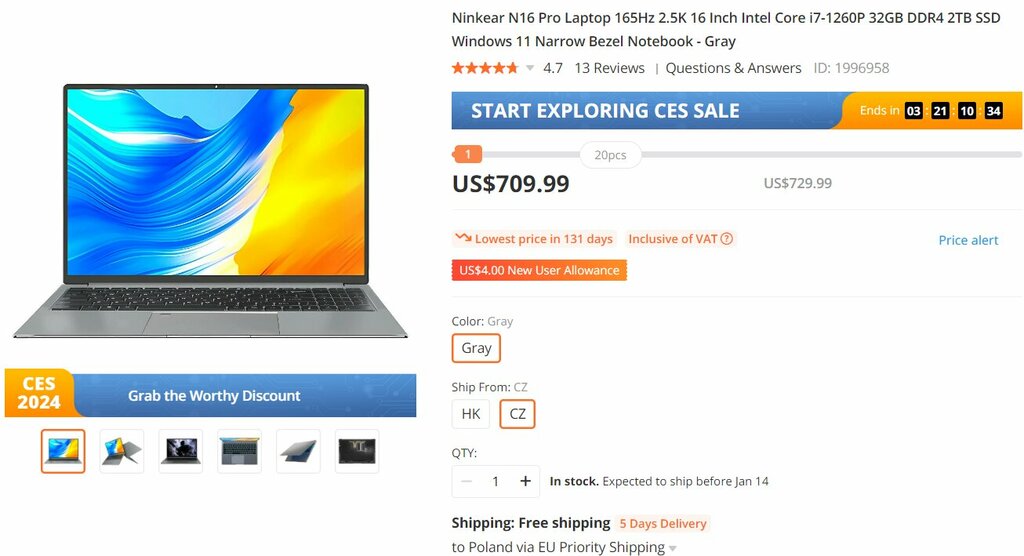
Task: Open the 13 Reviews link
Action: [609, 68]
